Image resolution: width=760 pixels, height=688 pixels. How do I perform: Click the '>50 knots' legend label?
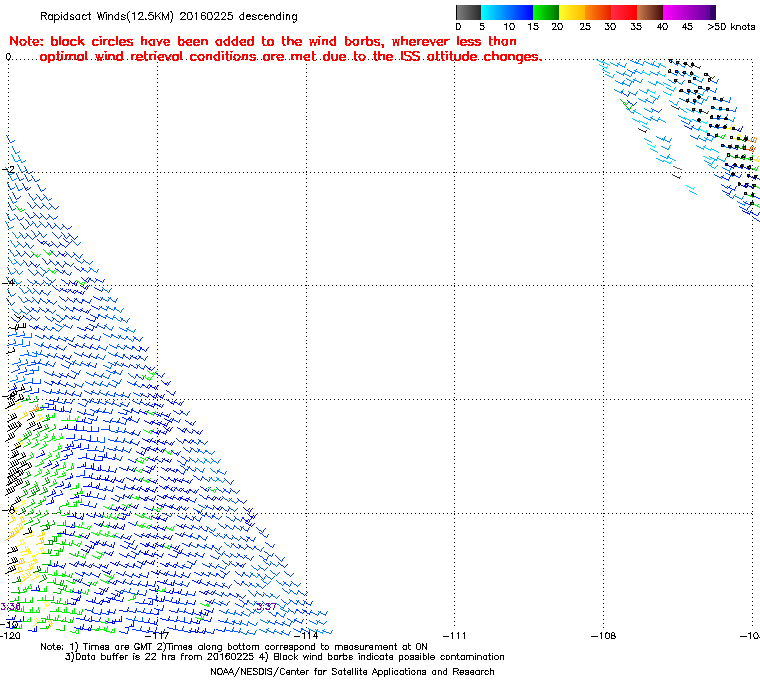731,27
